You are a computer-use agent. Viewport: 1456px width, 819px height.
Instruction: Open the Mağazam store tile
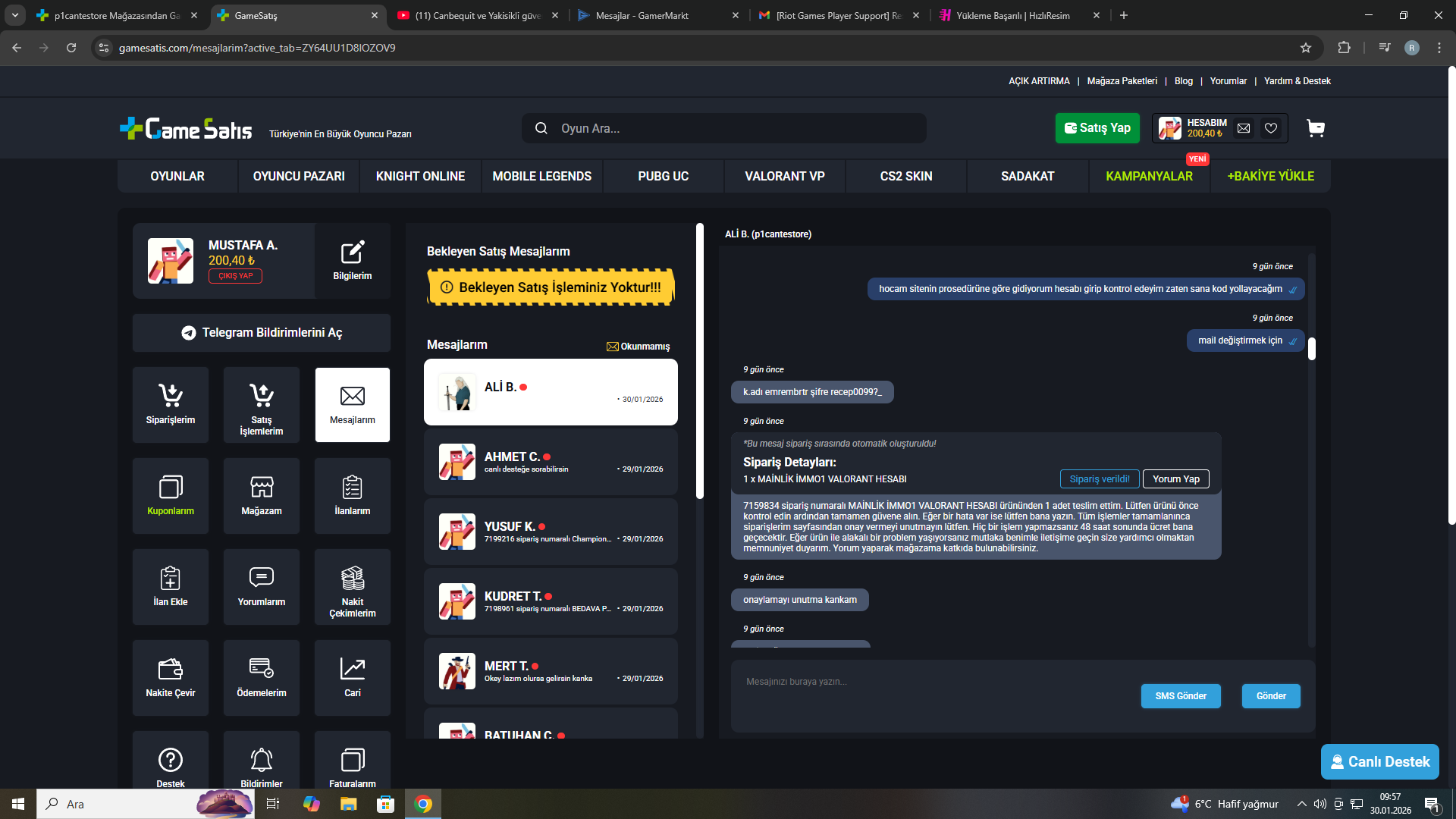coord(262,495)
